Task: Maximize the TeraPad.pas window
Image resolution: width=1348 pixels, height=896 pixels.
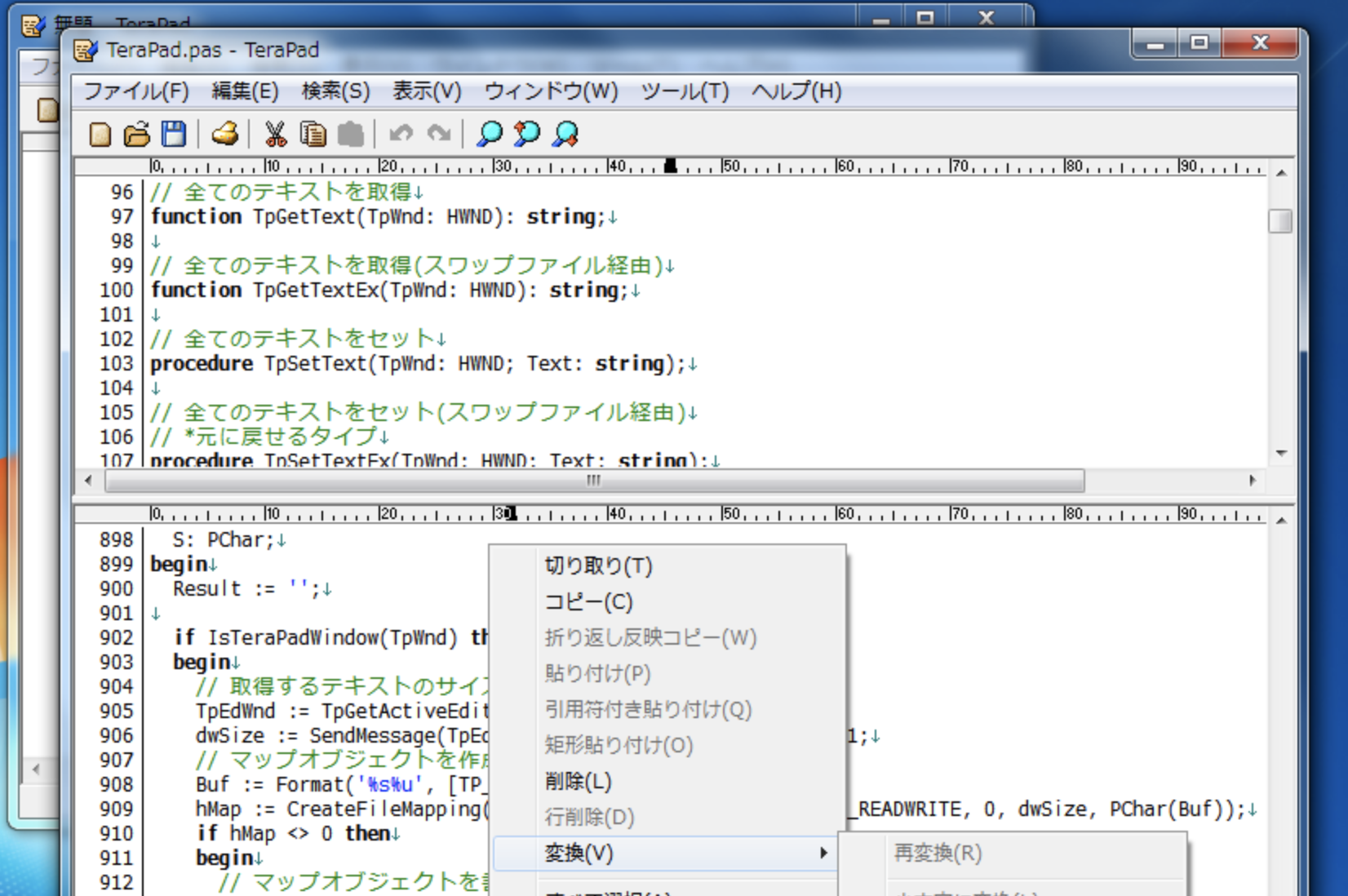Action: coord(1199,44)
